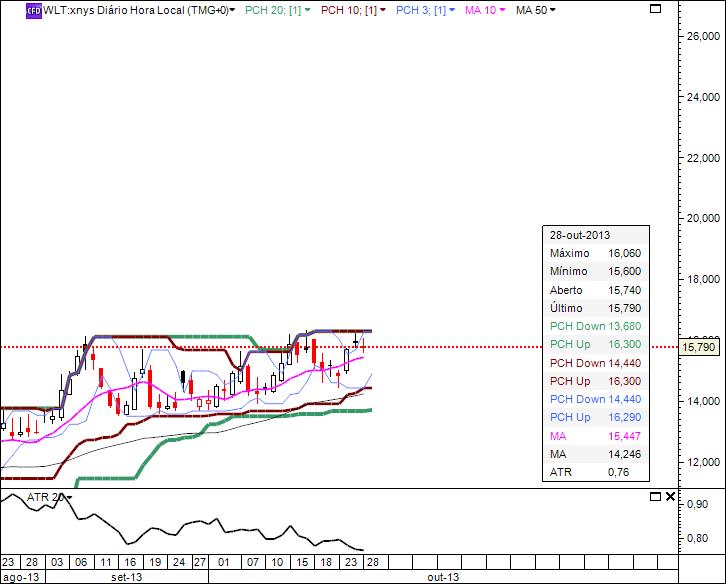Click the CFD instrument icon

point(34,10)
